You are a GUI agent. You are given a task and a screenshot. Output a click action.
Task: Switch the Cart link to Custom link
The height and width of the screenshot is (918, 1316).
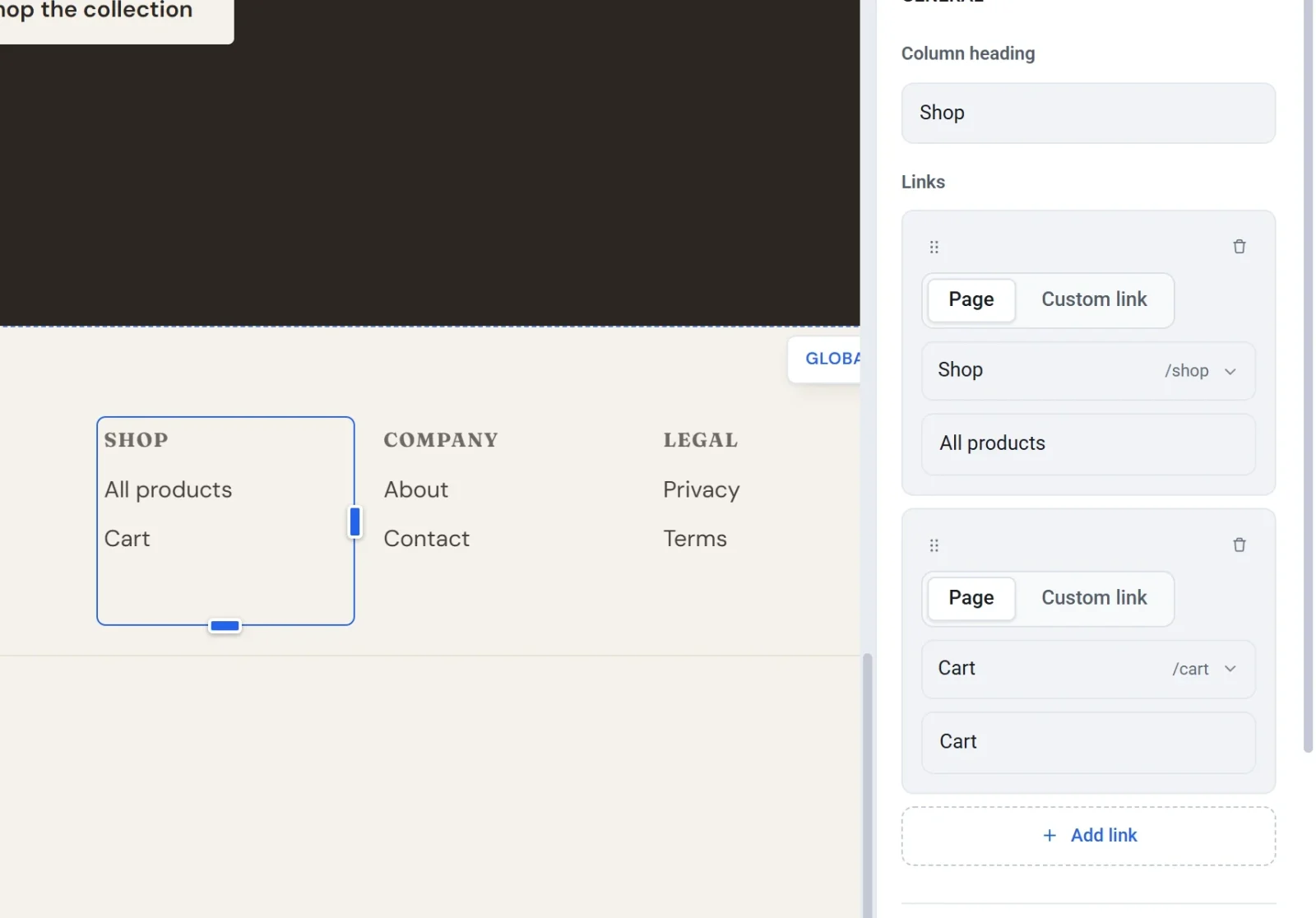[1094, 598]
